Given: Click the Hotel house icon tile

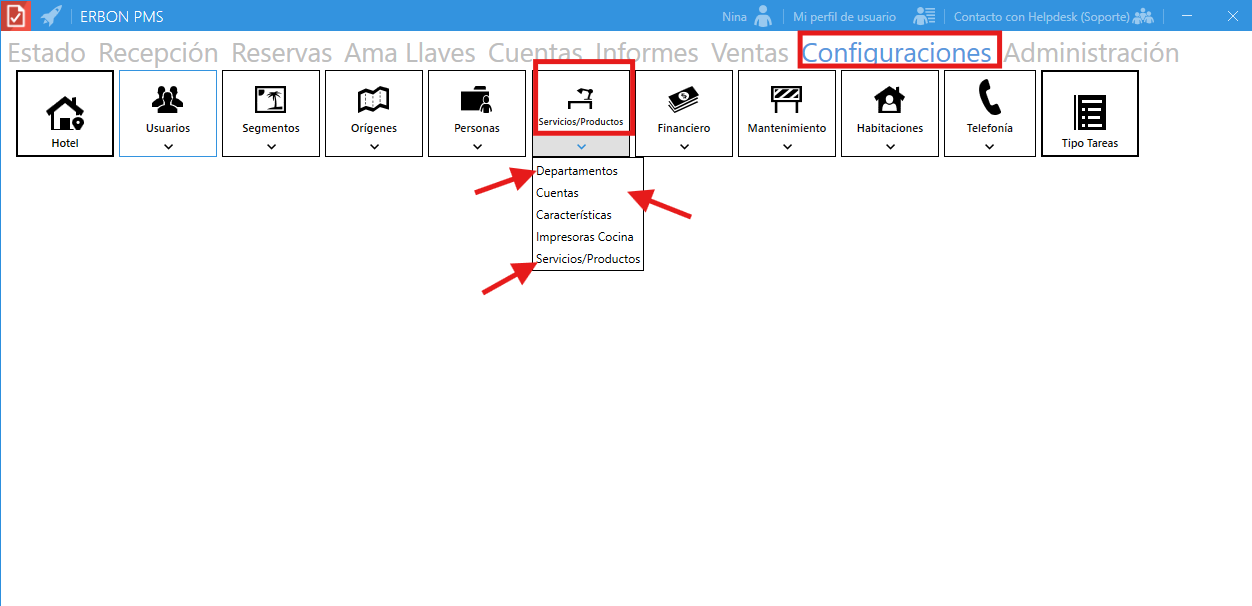Looking at the screenshot, I should tap(65, 110).
